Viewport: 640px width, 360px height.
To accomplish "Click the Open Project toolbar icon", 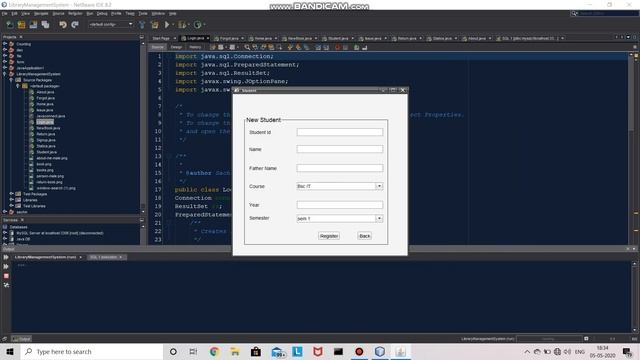I will [x=33, y=24].
